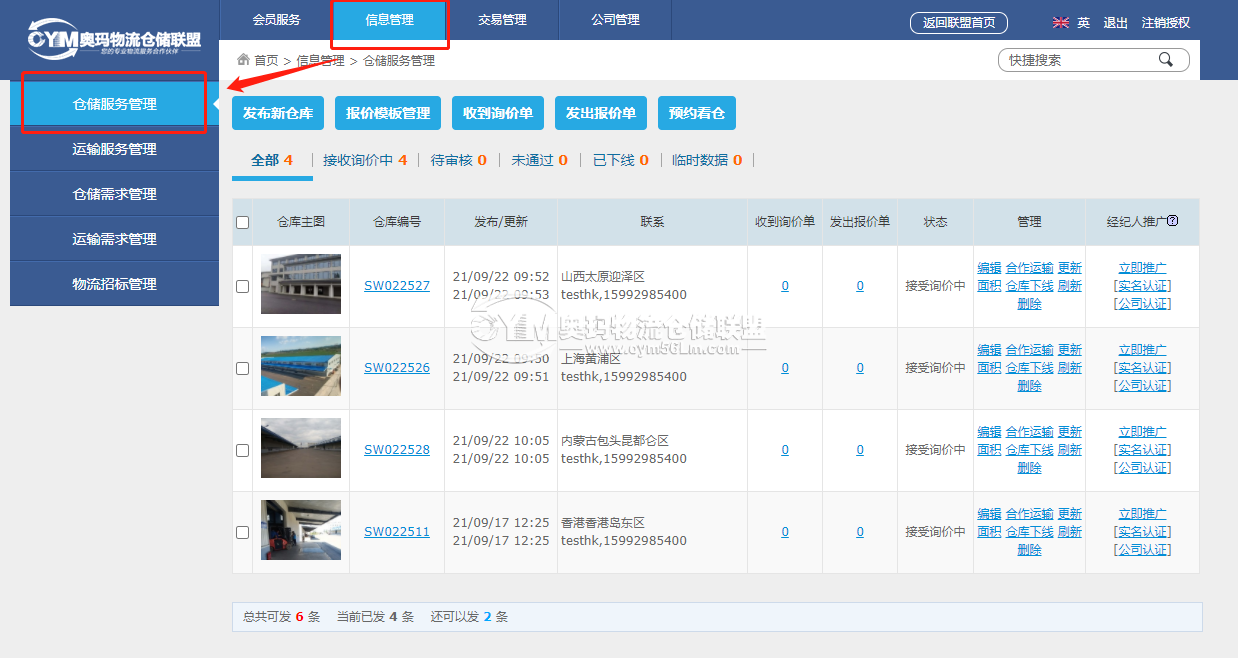Open the 公司管理 top menu
Screen dimensions: 1238x658
pyautogui.click(x=615, y=20)
